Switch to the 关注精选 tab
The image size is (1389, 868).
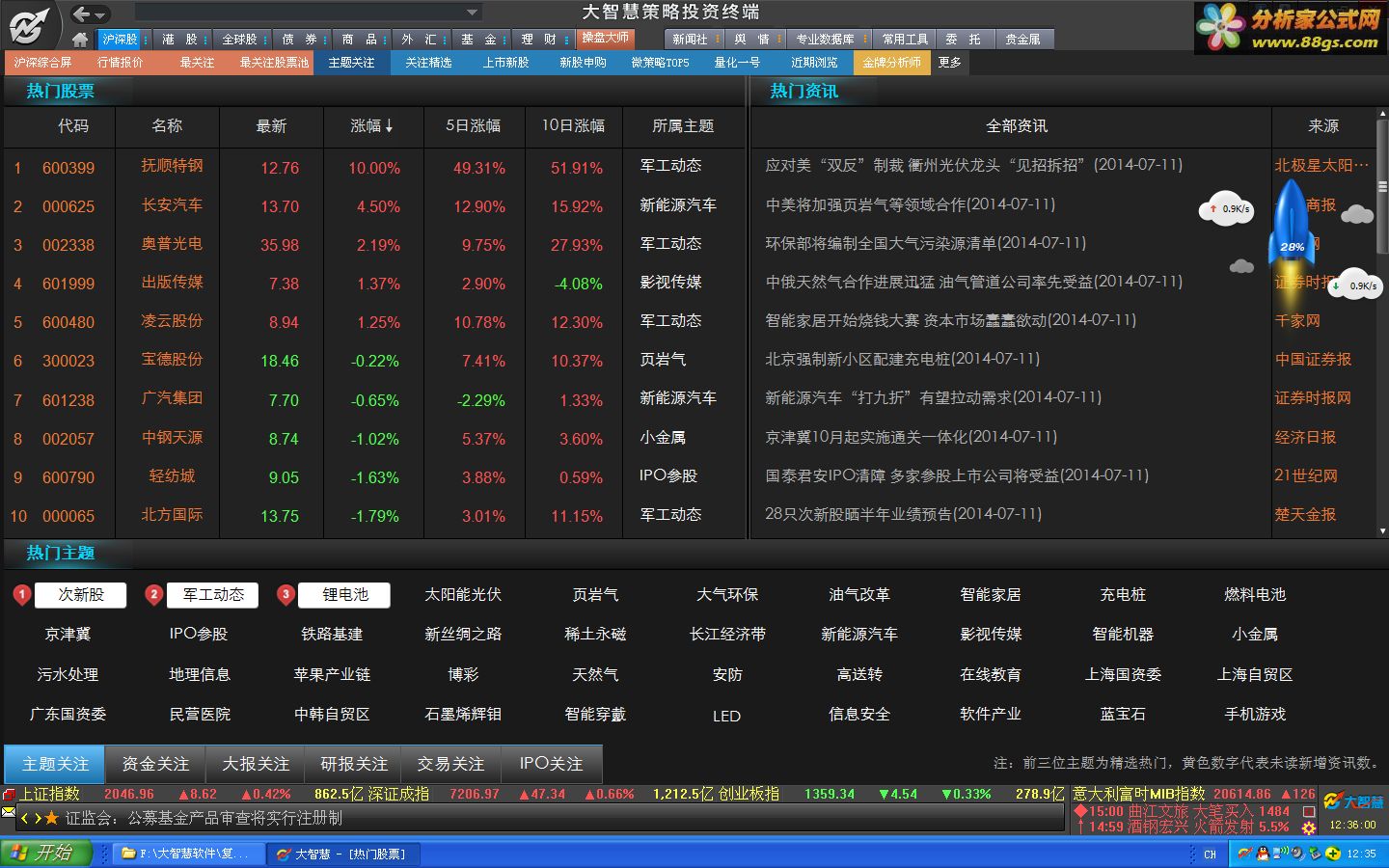428,62
